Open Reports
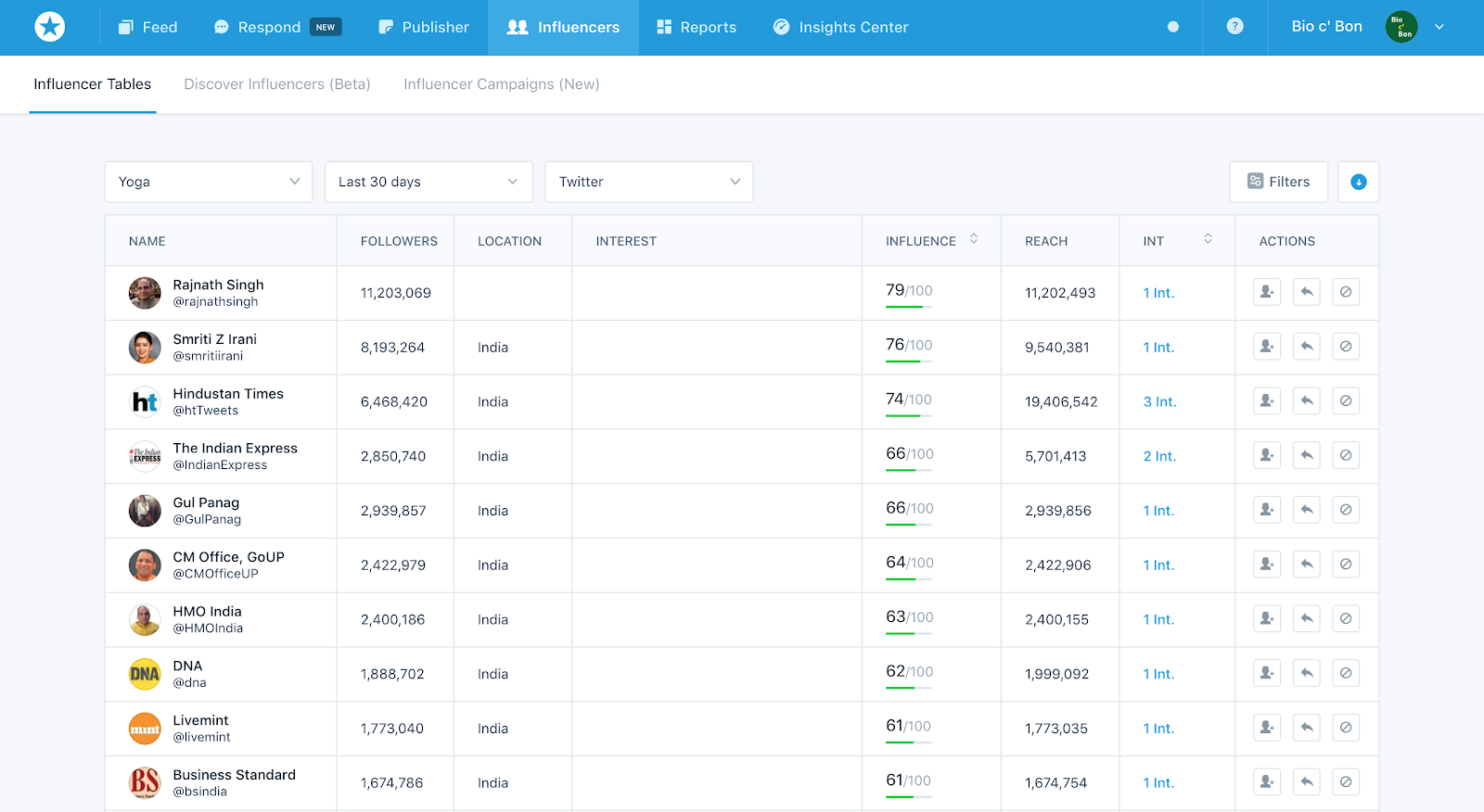 (697, 27)
